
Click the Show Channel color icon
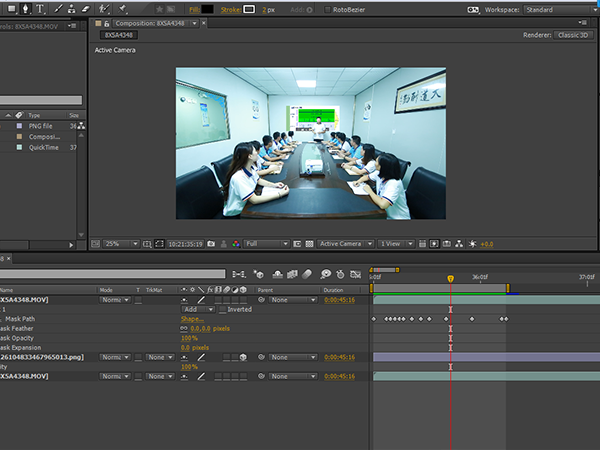(234, 243)
